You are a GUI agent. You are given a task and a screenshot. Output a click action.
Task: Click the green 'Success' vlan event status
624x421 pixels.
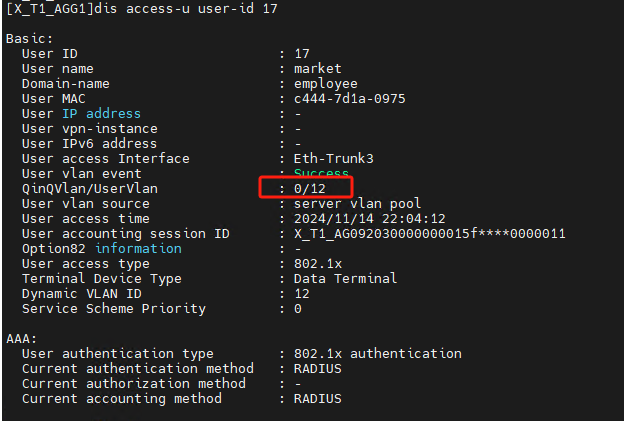coord(321,174)
